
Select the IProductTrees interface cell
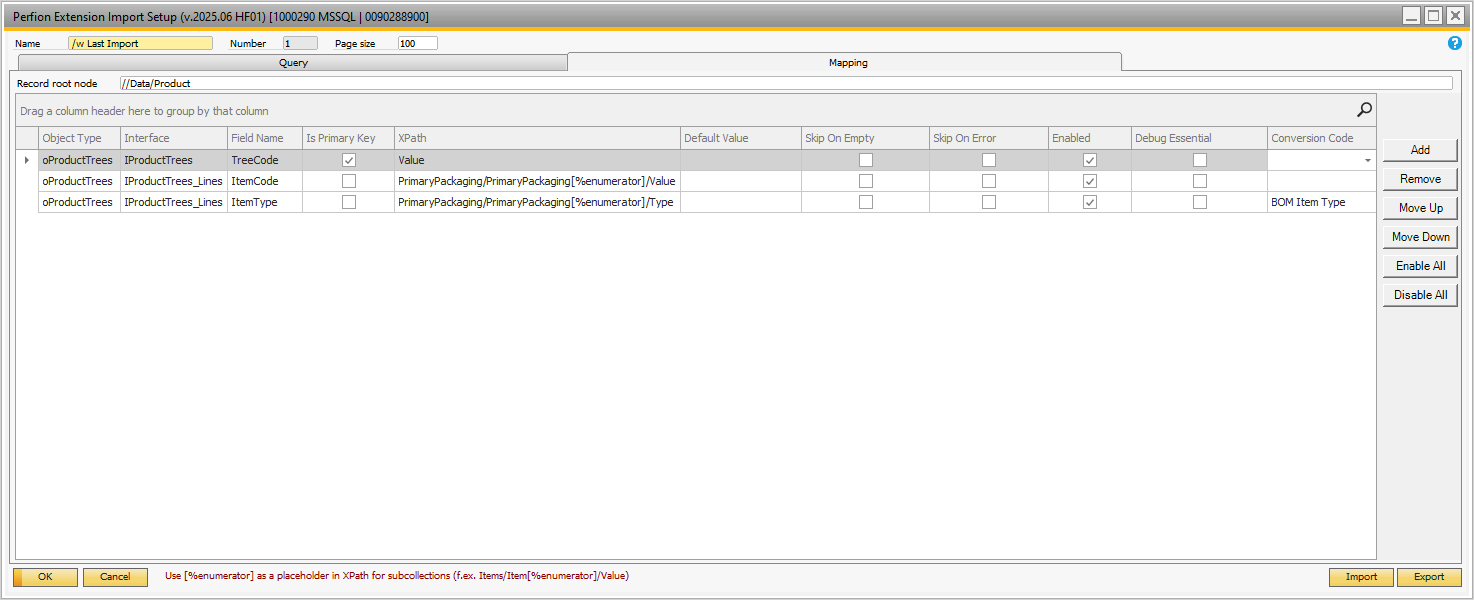(174, 160)
